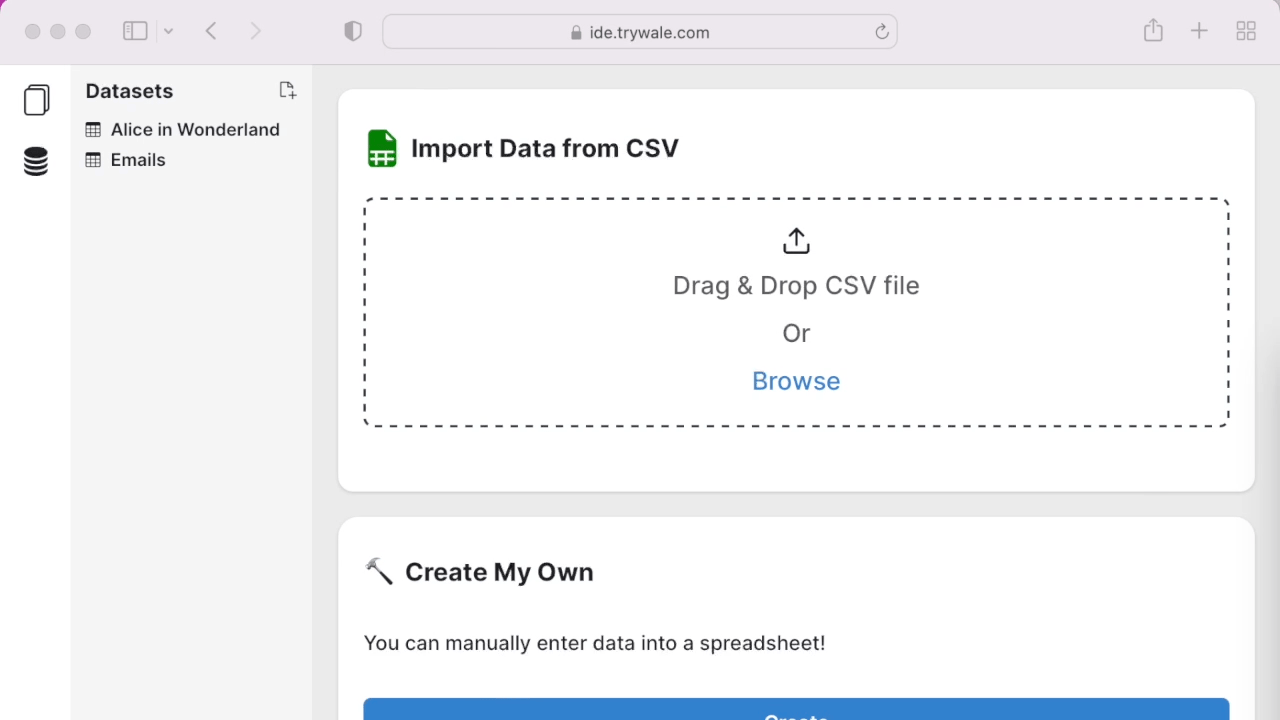Create a new dataset with the file-plus icon

coord(288,90)
